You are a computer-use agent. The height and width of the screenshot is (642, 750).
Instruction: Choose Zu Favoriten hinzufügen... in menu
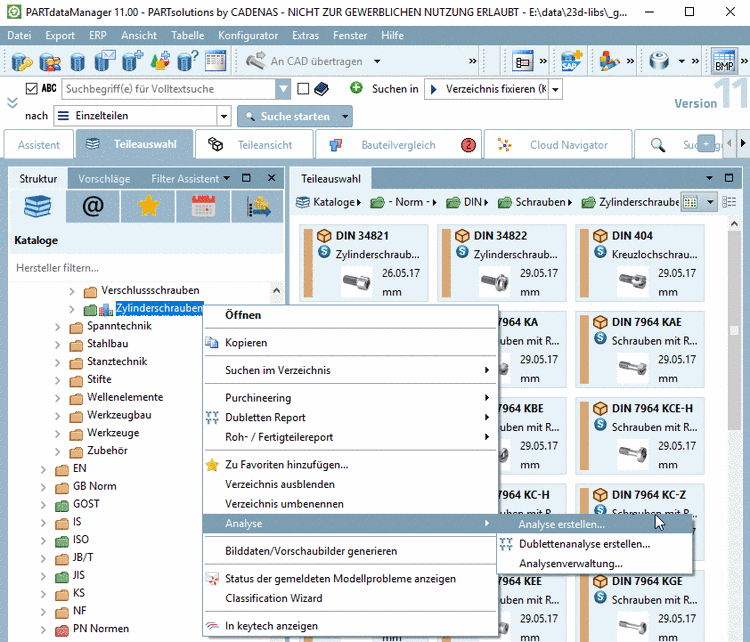pos(350,465)
